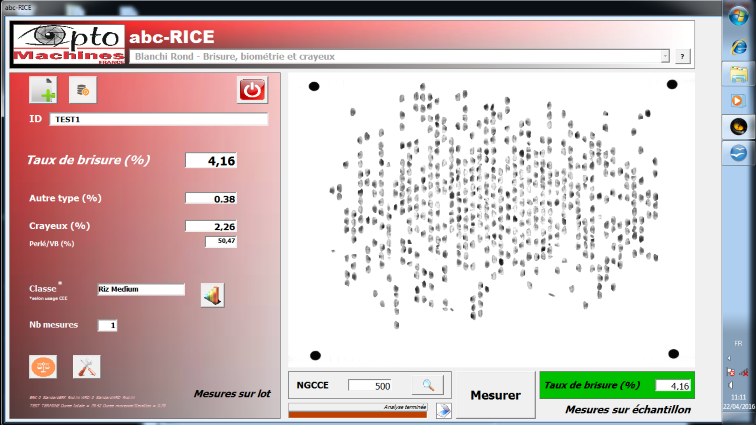Click the document icon beside progress bar
756x425 pixels.
point(444,411)
